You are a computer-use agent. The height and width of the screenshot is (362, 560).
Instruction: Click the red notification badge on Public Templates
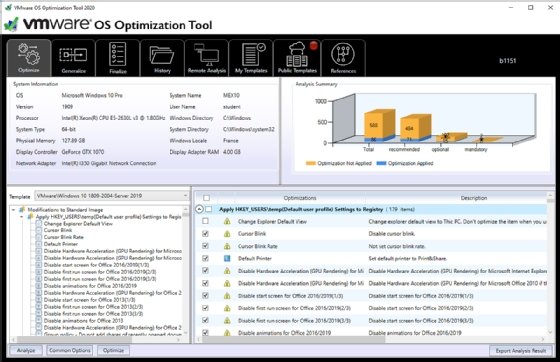pos(314,45)
